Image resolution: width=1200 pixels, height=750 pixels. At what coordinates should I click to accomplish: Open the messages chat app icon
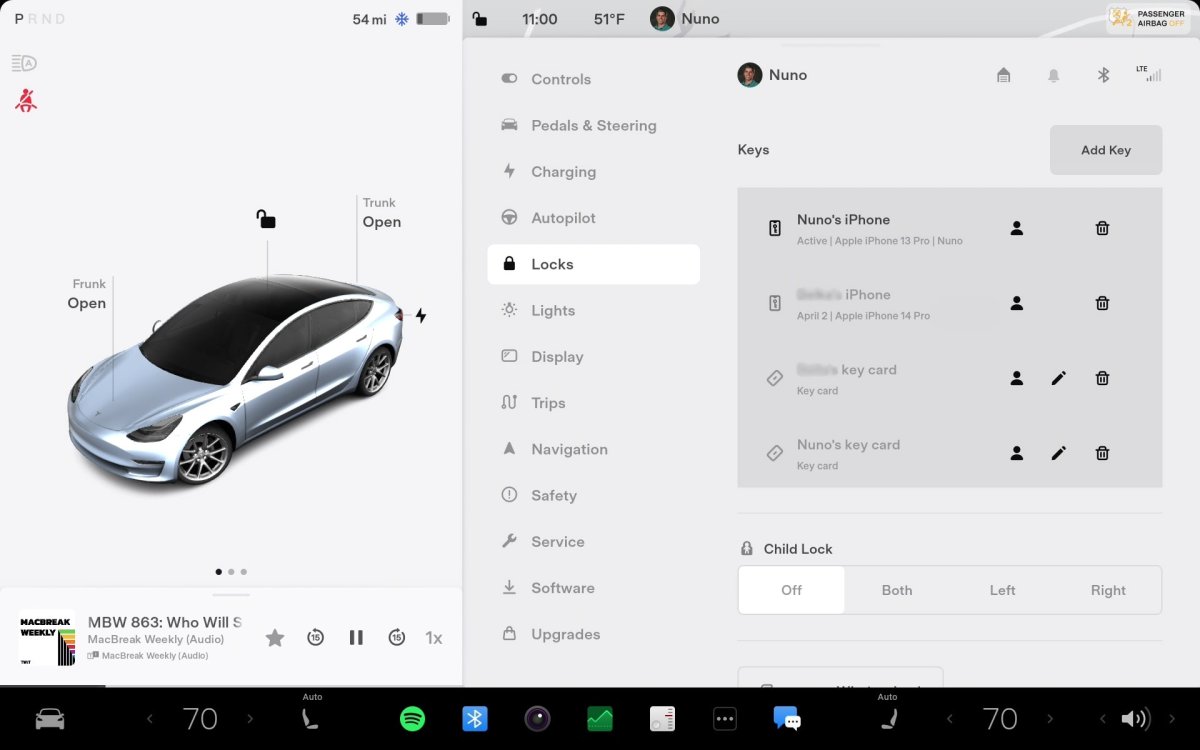coord(787,718)
